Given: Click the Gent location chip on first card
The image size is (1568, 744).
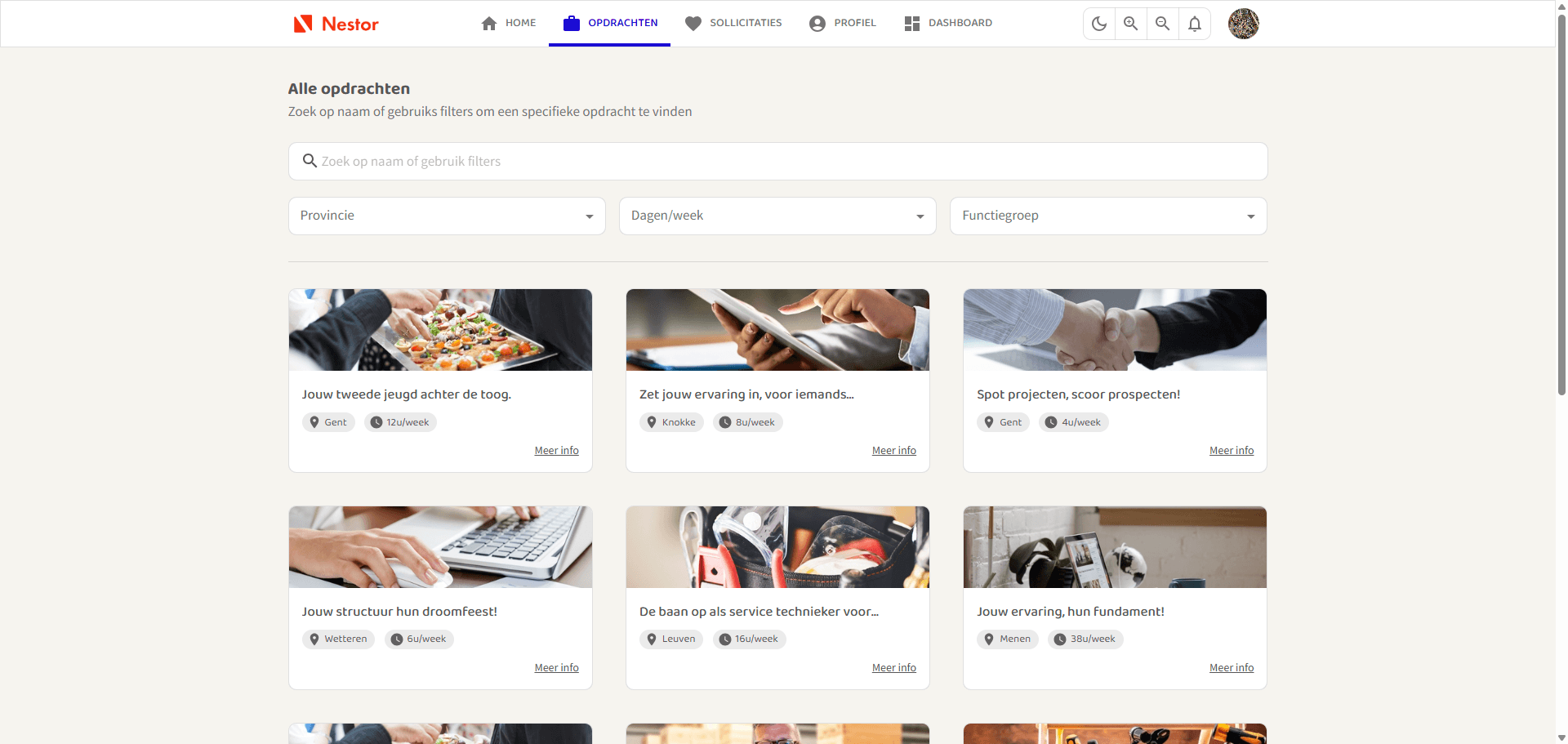Looking at the screenshot, I should (328, 422).
